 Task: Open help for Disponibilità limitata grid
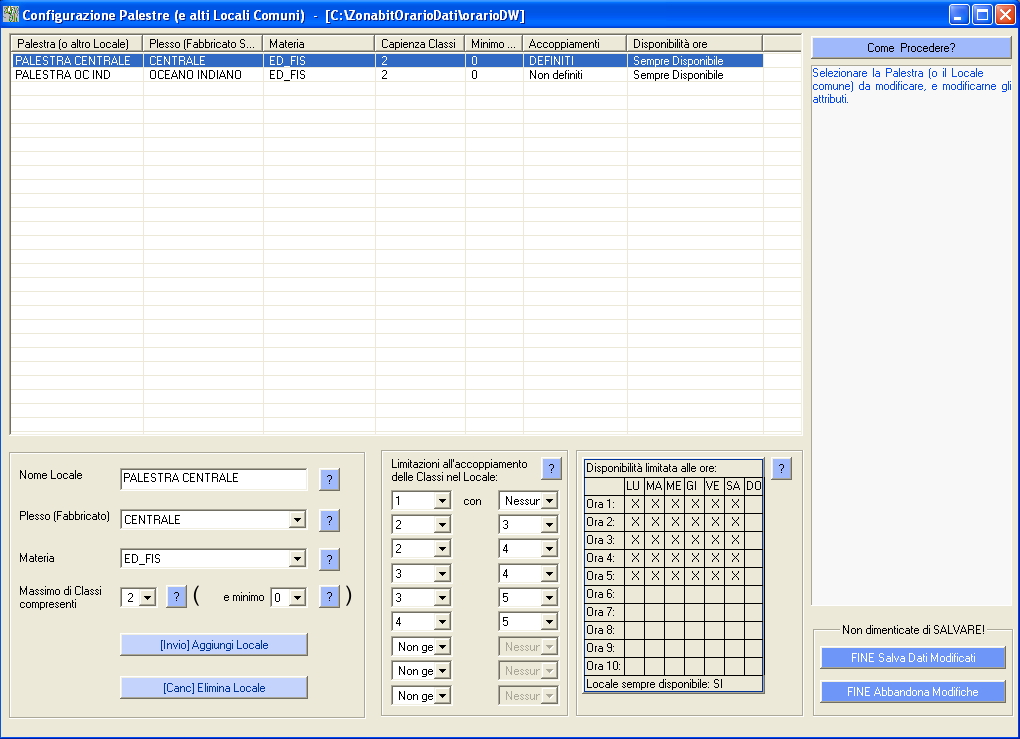coord(781,468)
